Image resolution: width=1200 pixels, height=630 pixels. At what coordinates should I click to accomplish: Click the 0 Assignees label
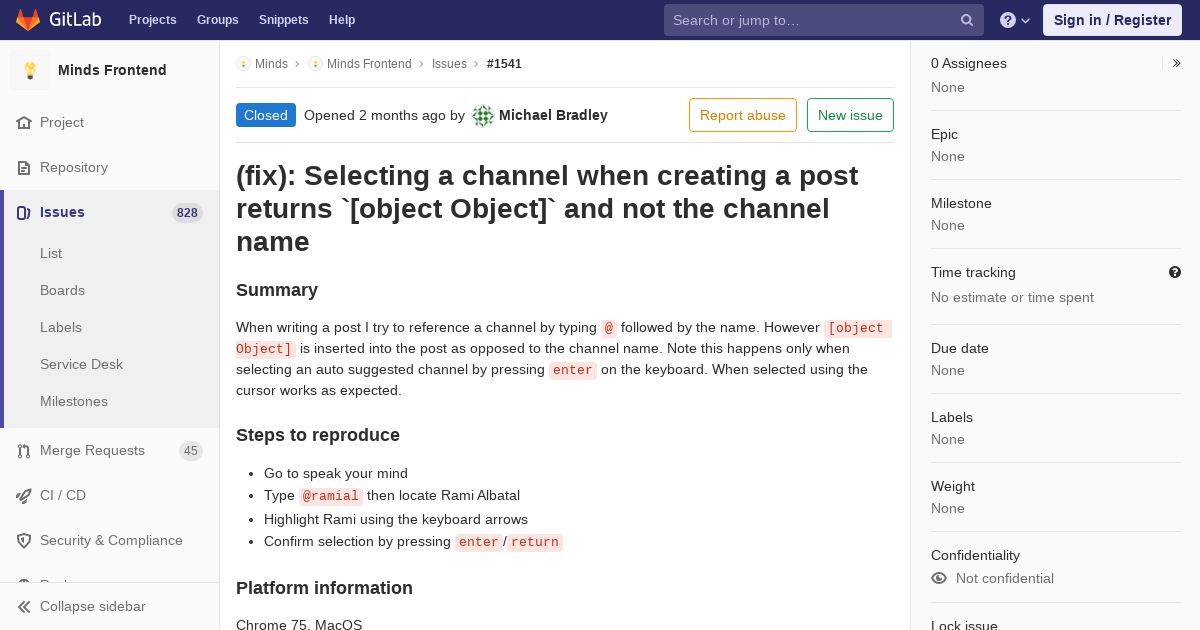tap(969, 63)
